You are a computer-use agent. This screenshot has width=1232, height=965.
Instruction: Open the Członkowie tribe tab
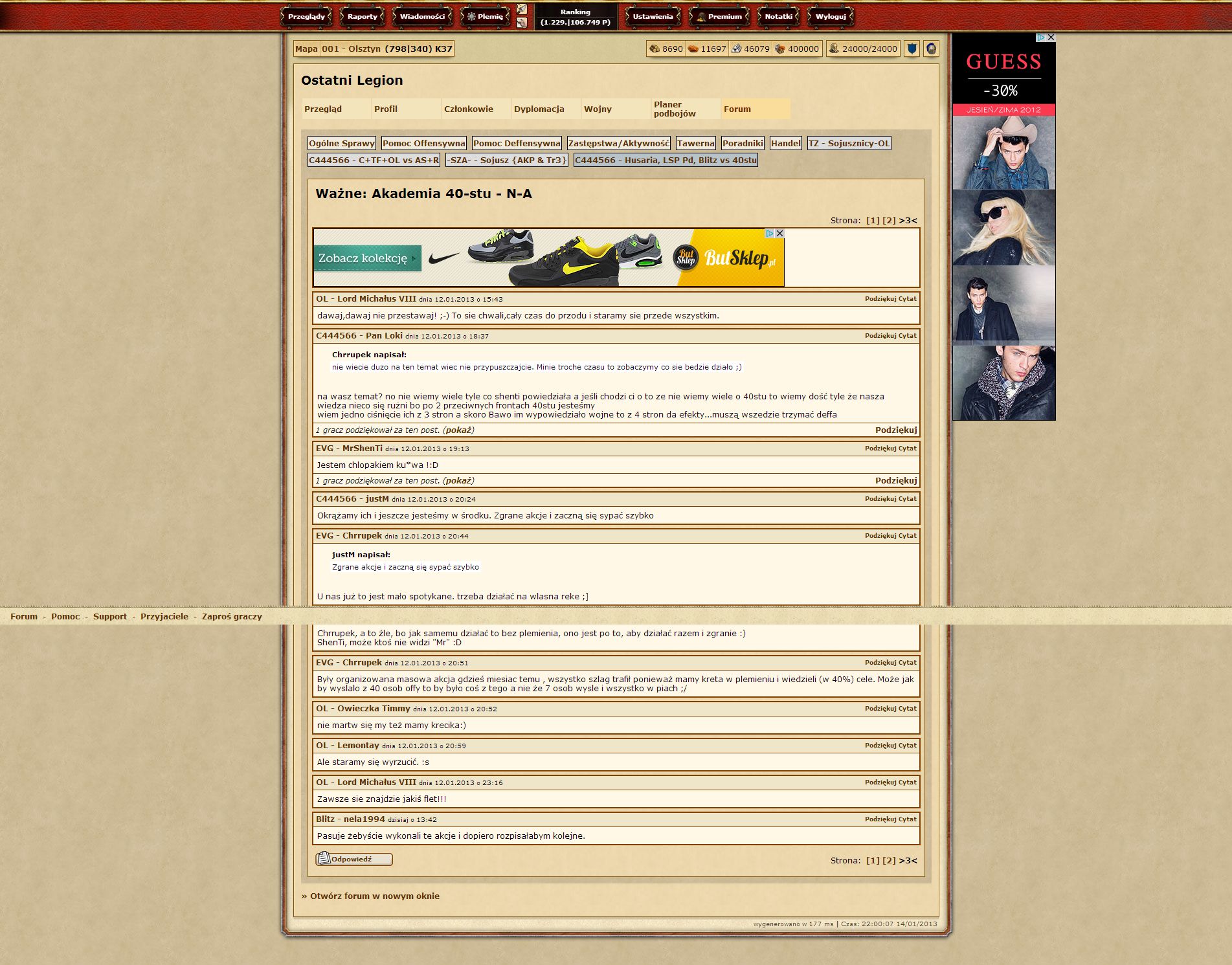469,109
